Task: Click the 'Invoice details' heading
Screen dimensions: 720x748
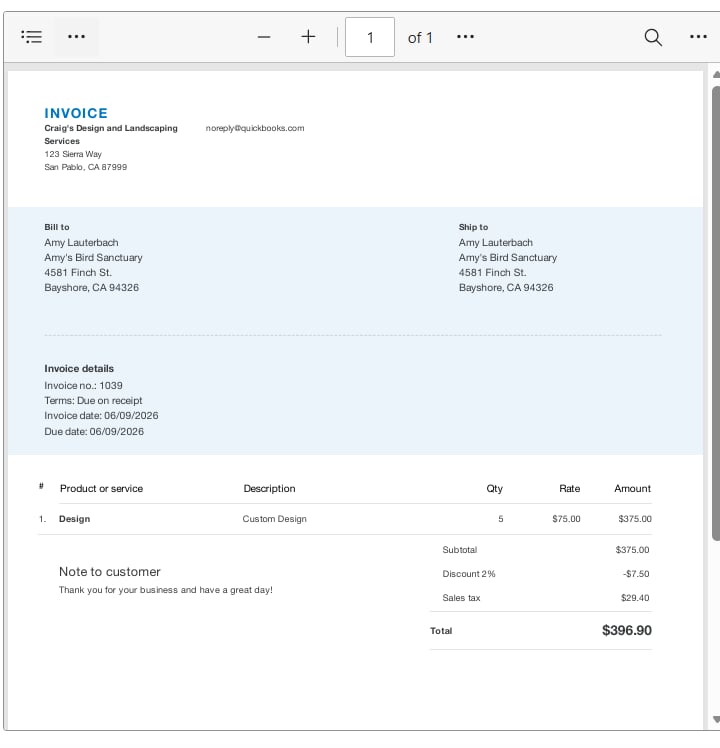Action: pyautogui.click(x=79, y=368)
